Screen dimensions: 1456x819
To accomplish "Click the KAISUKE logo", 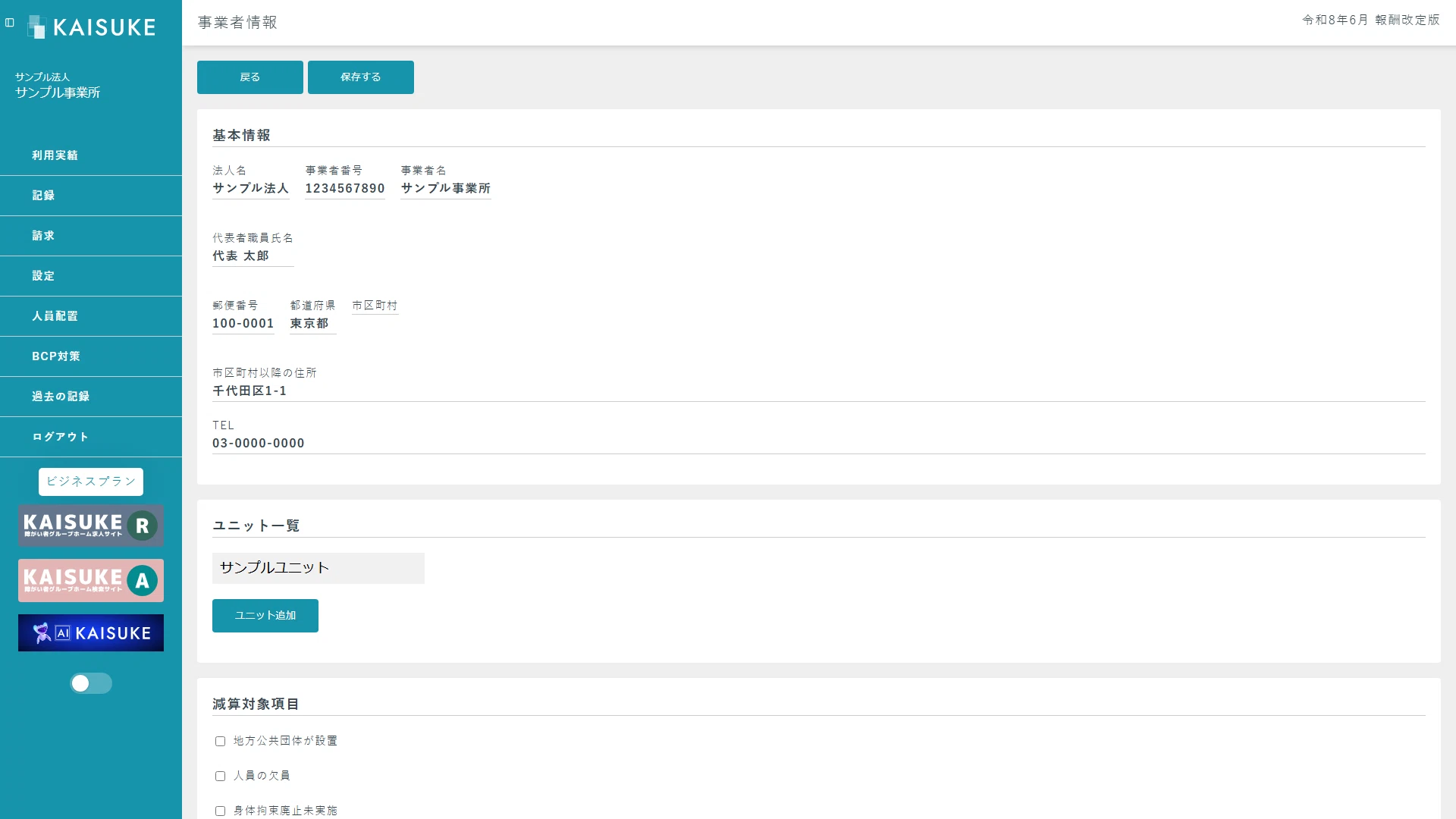I will (91, 27).
